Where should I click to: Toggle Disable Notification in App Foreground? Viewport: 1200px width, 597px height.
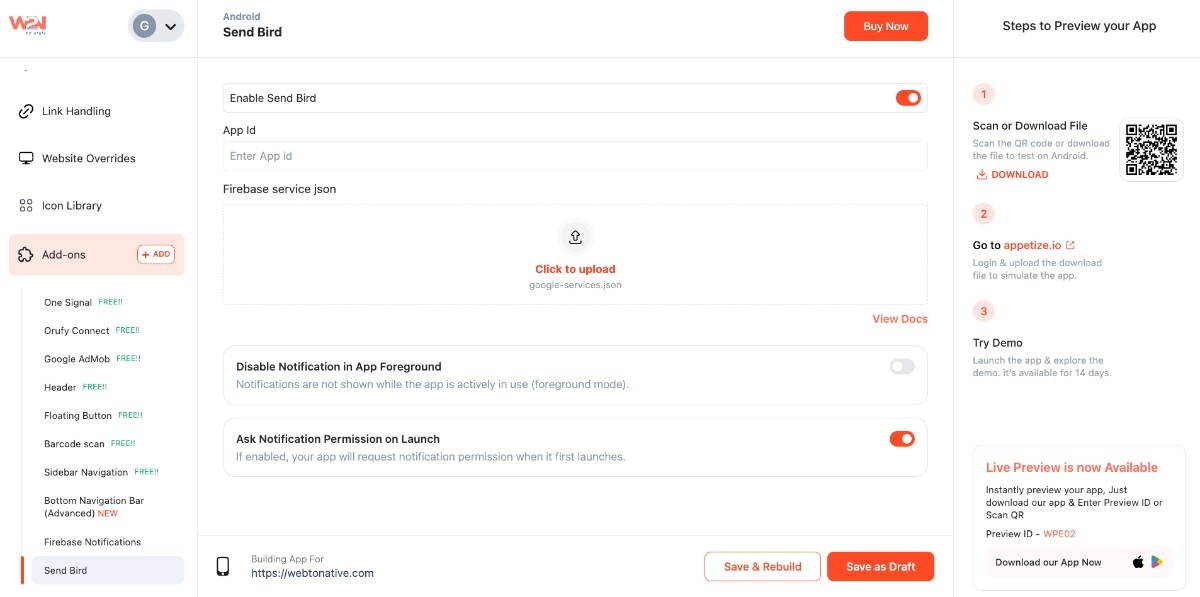[902, 367]
